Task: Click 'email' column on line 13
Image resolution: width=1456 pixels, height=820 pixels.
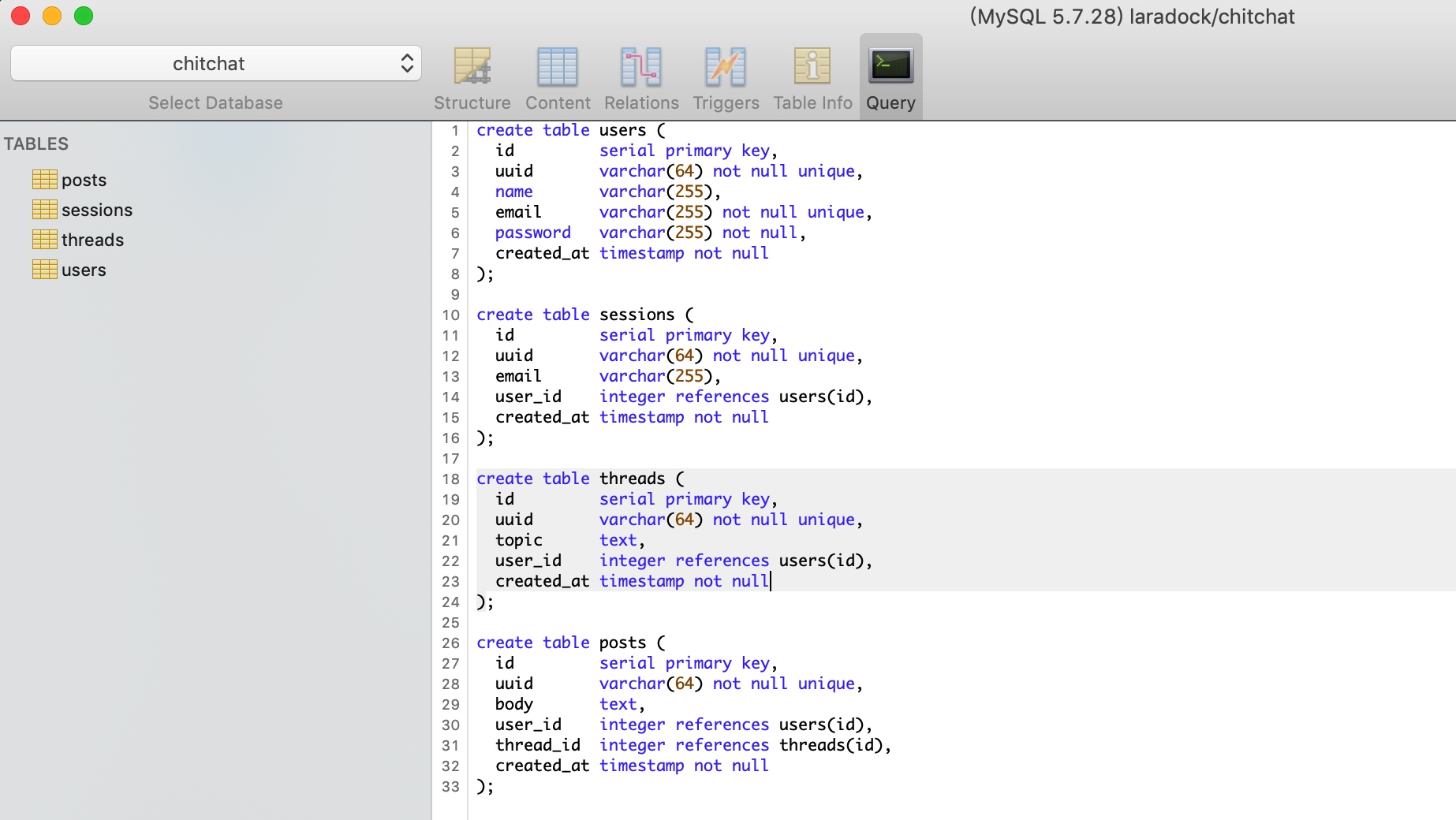Action: 519,376
